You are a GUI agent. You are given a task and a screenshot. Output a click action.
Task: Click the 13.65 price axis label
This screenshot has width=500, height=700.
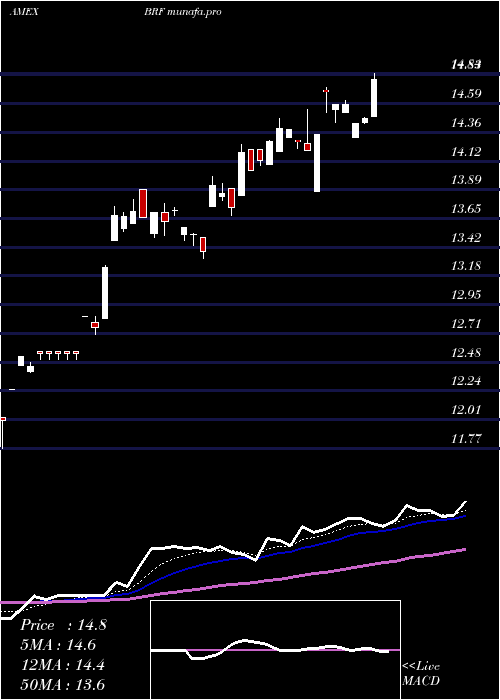click(467, 208)
